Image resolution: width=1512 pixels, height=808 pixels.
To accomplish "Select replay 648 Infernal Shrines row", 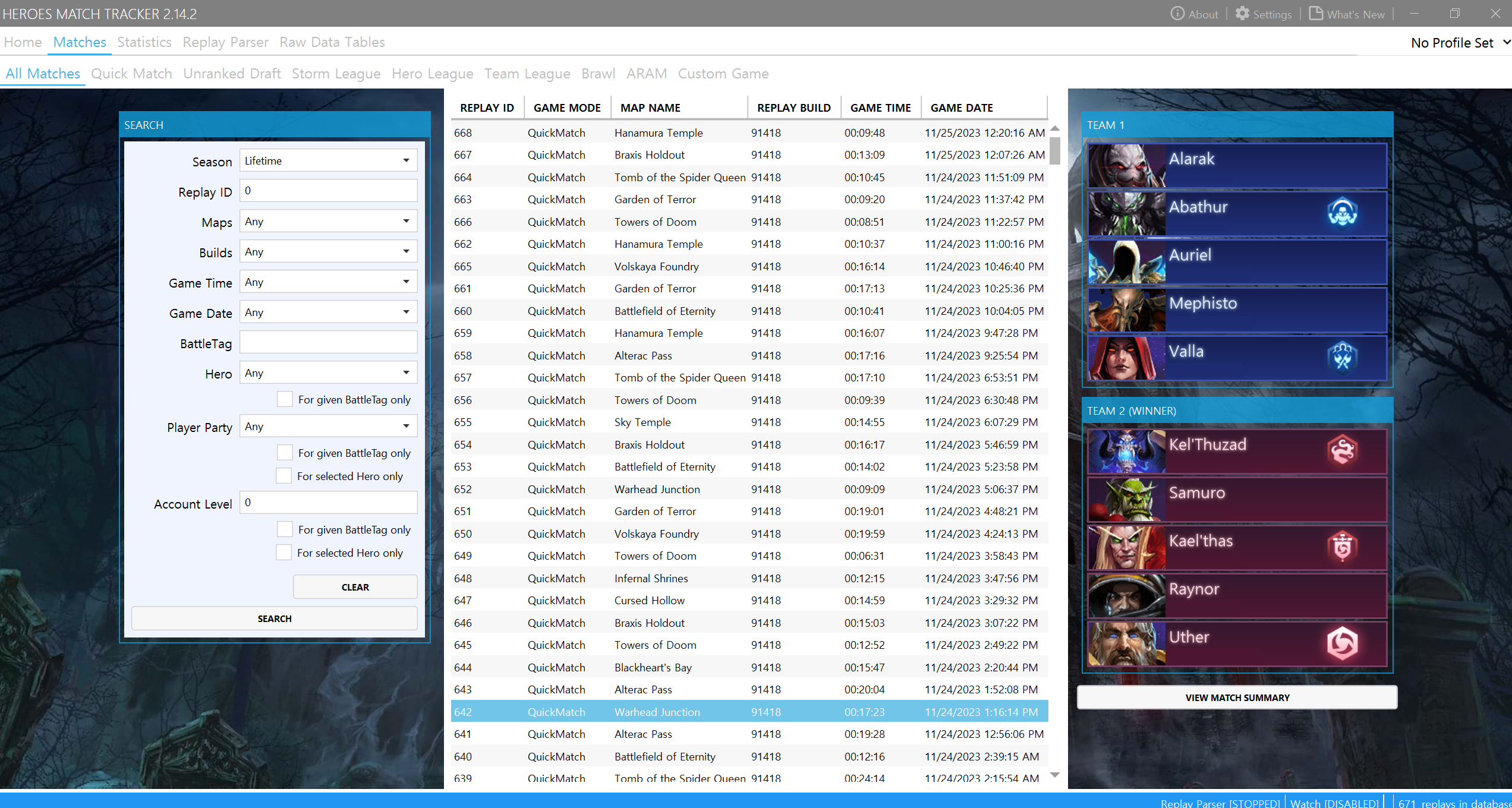I will tap(749, 578).
